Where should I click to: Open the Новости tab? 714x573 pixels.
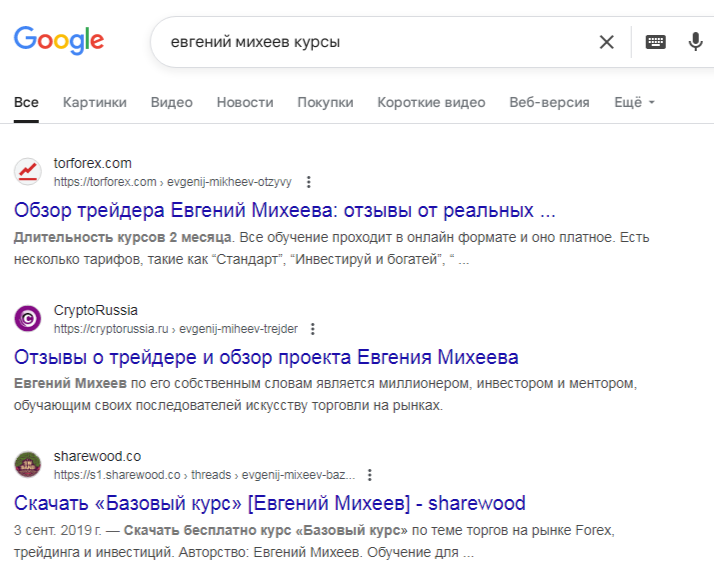click(x=245, y=102)
